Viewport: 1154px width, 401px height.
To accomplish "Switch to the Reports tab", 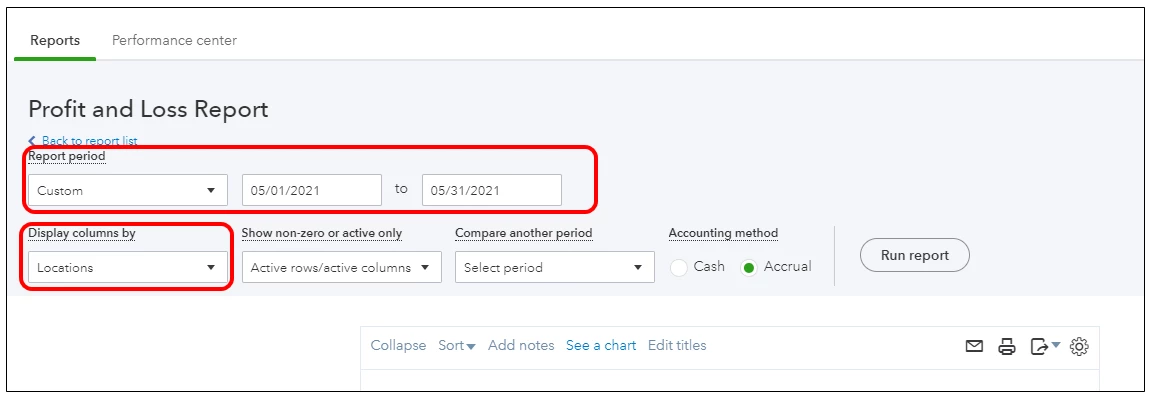I will click(55, 40).
